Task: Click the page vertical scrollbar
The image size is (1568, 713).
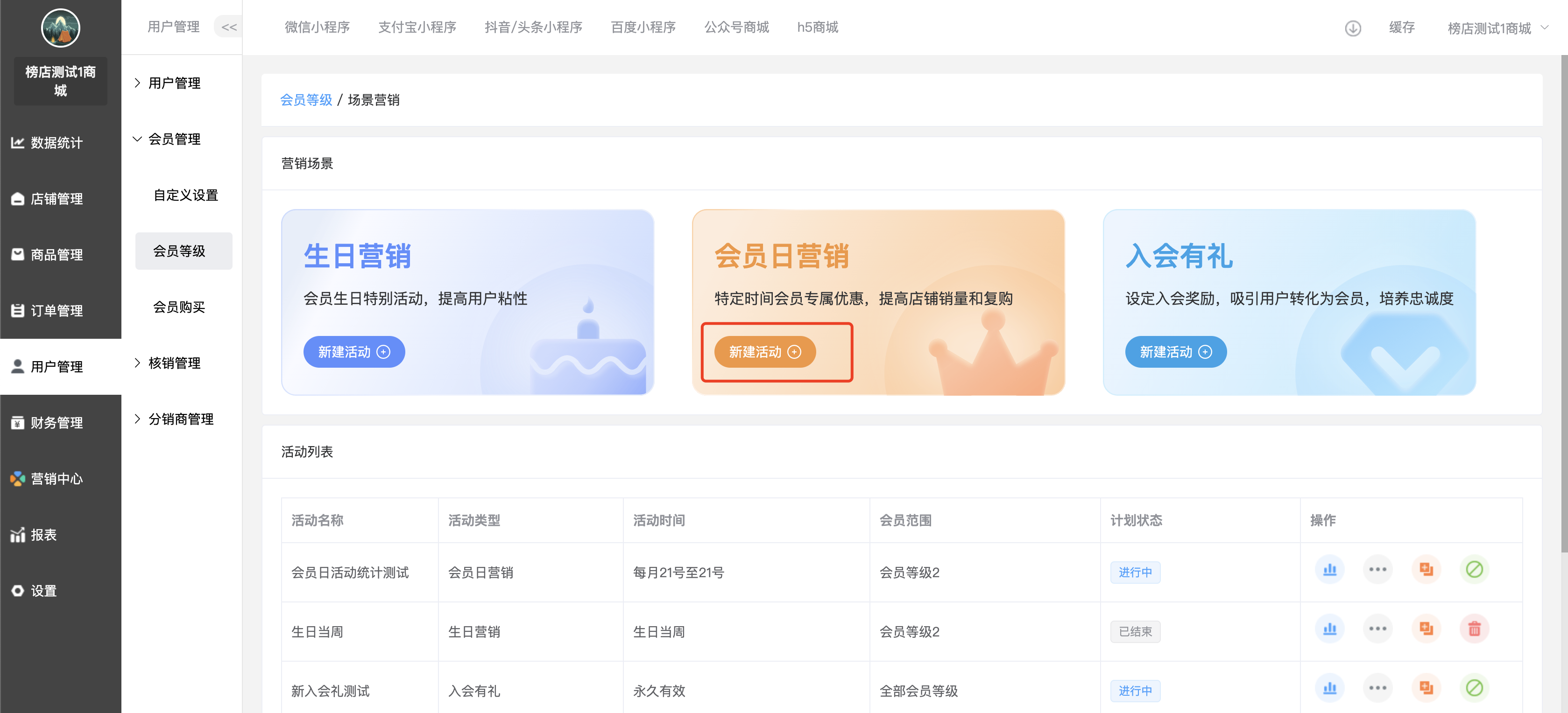Action: pyautogui.click(x=1564, y=304)
